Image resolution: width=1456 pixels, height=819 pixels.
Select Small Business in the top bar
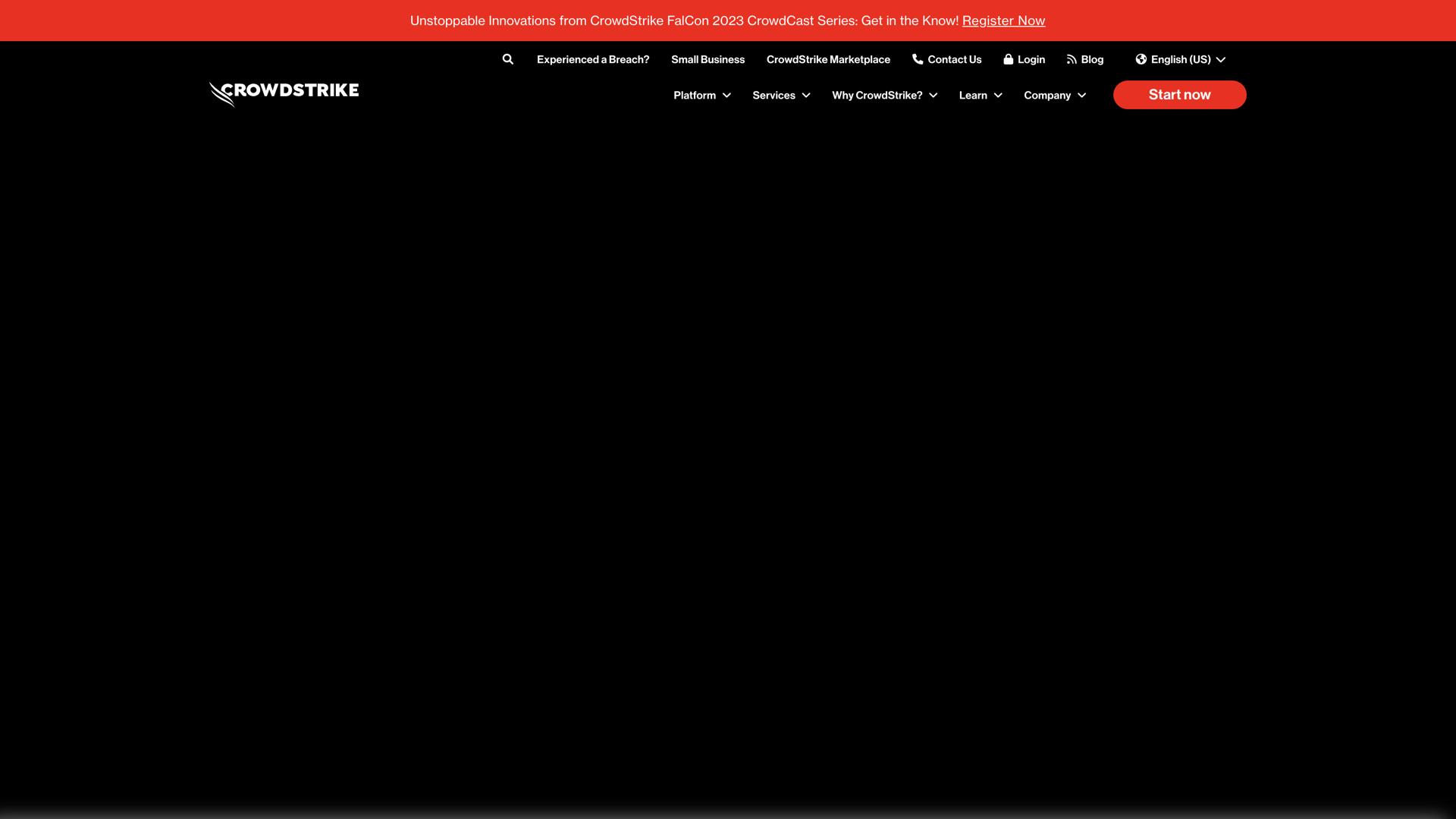pyautogui.click(x=708, y=59)
